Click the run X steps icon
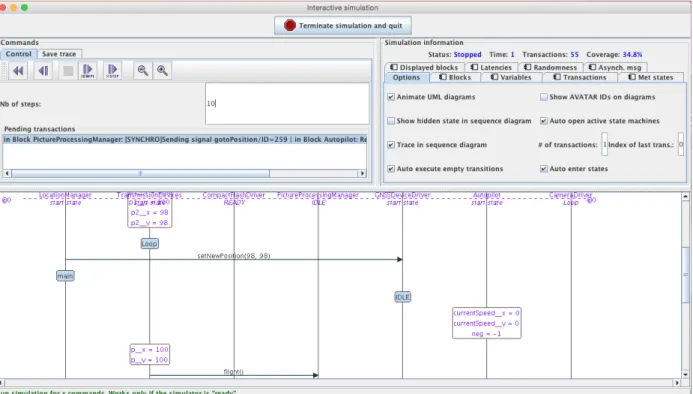 point(112,70)
